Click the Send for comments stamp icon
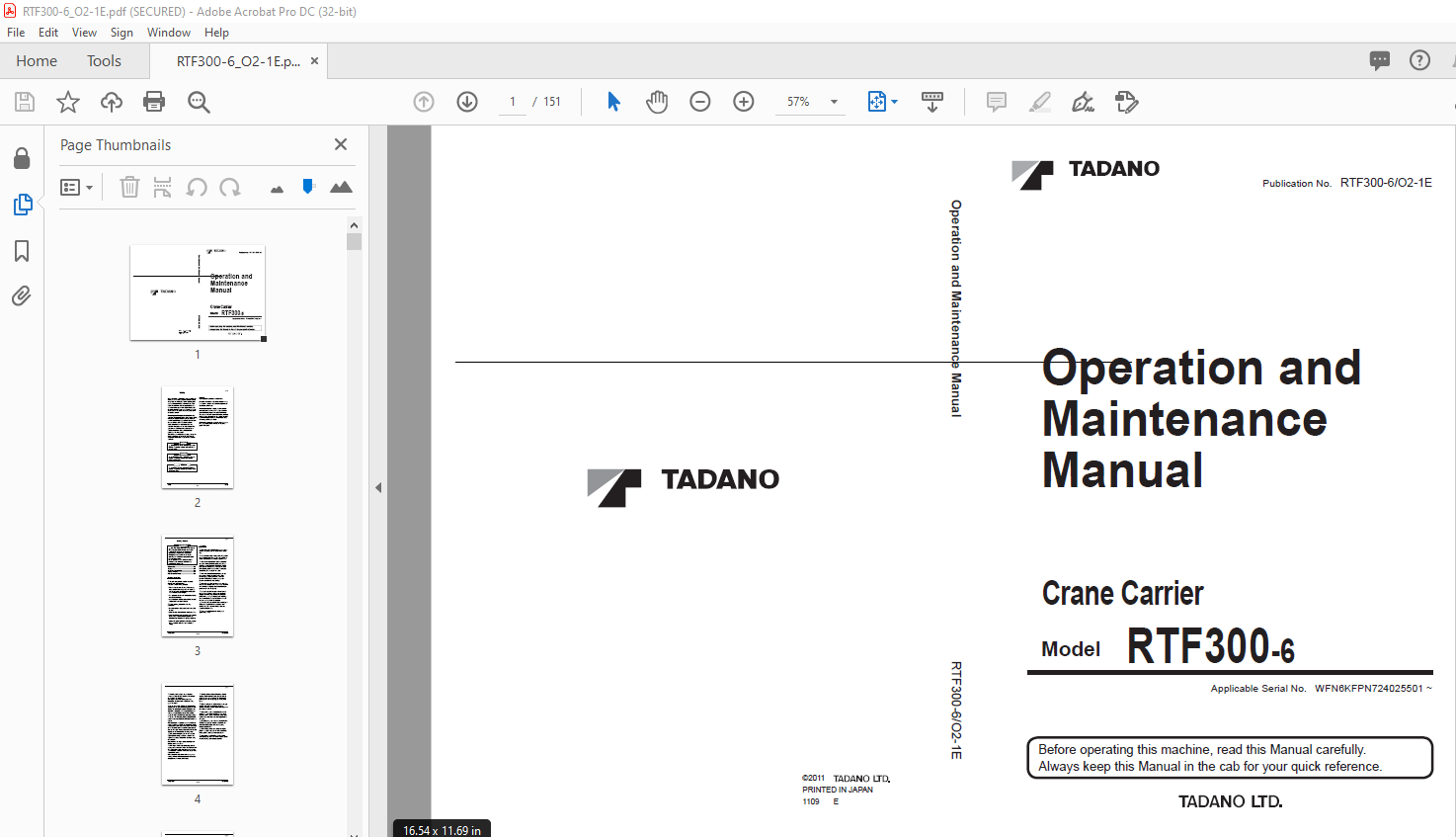Screen dimensions: 1456x837 1127,102
